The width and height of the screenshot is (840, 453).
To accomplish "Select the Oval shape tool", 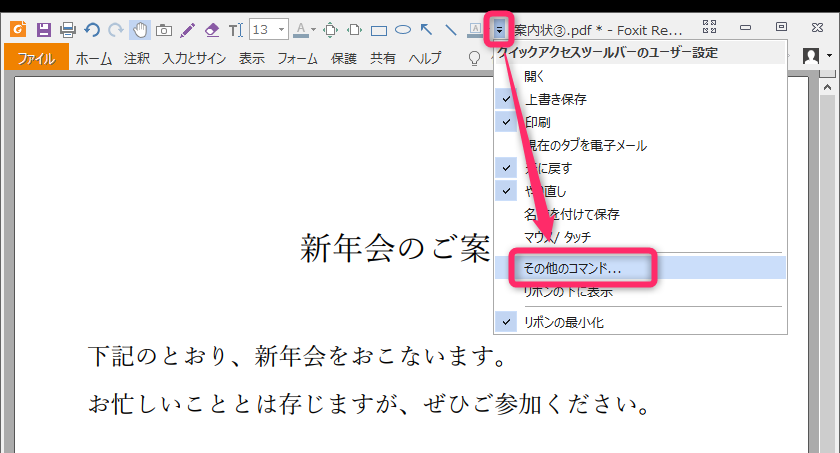I will 403,30.
